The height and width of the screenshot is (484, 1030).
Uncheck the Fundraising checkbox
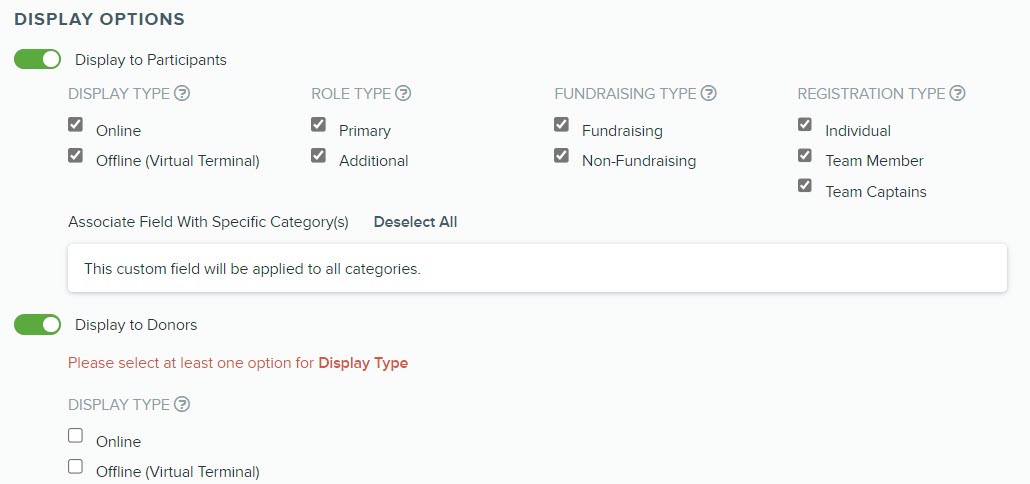pyautogui.click(x=561, y=124)
